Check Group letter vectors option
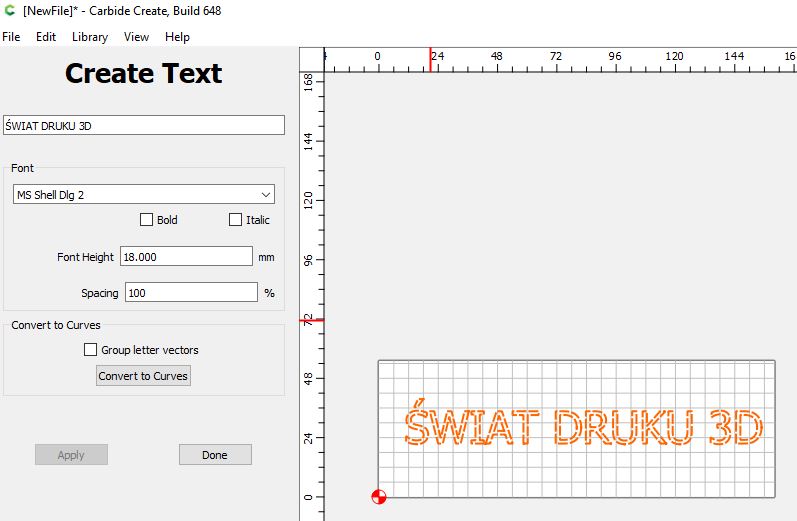This screenshot has height=521, width=797. coord(90,350)
